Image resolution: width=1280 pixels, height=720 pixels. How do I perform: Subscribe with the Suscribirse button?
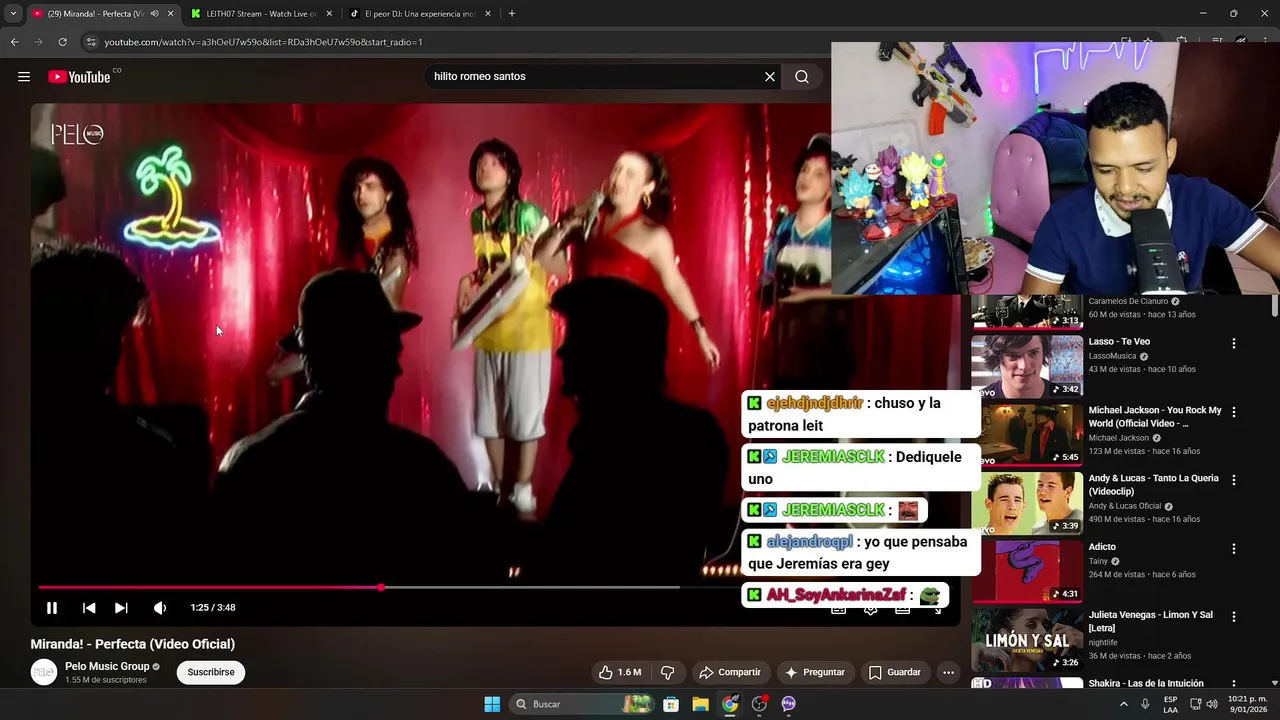(x=211, y=672)
